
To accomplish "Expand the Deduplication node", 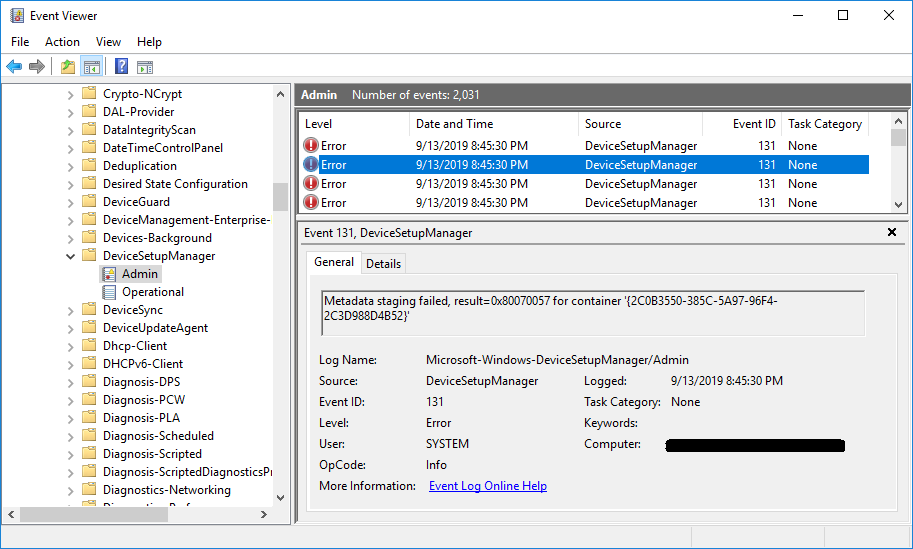I will pos(70,167).
